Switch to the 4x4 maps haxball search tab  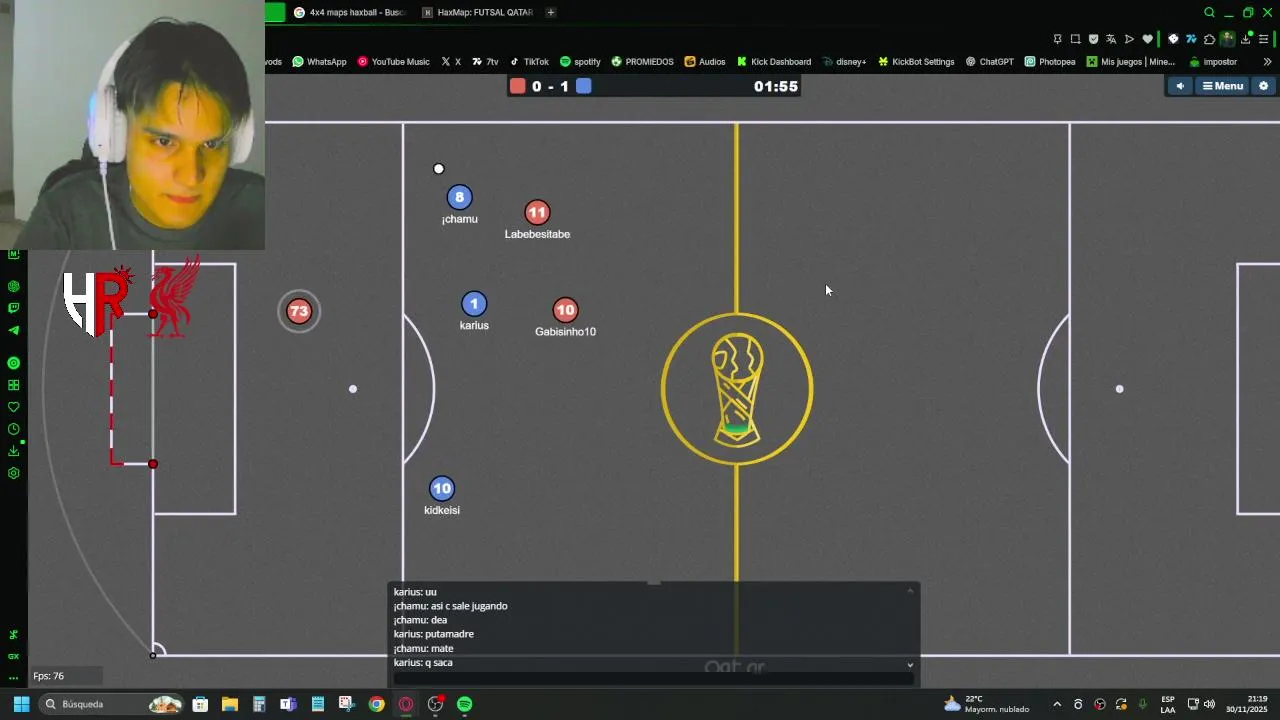pos(350,12)
